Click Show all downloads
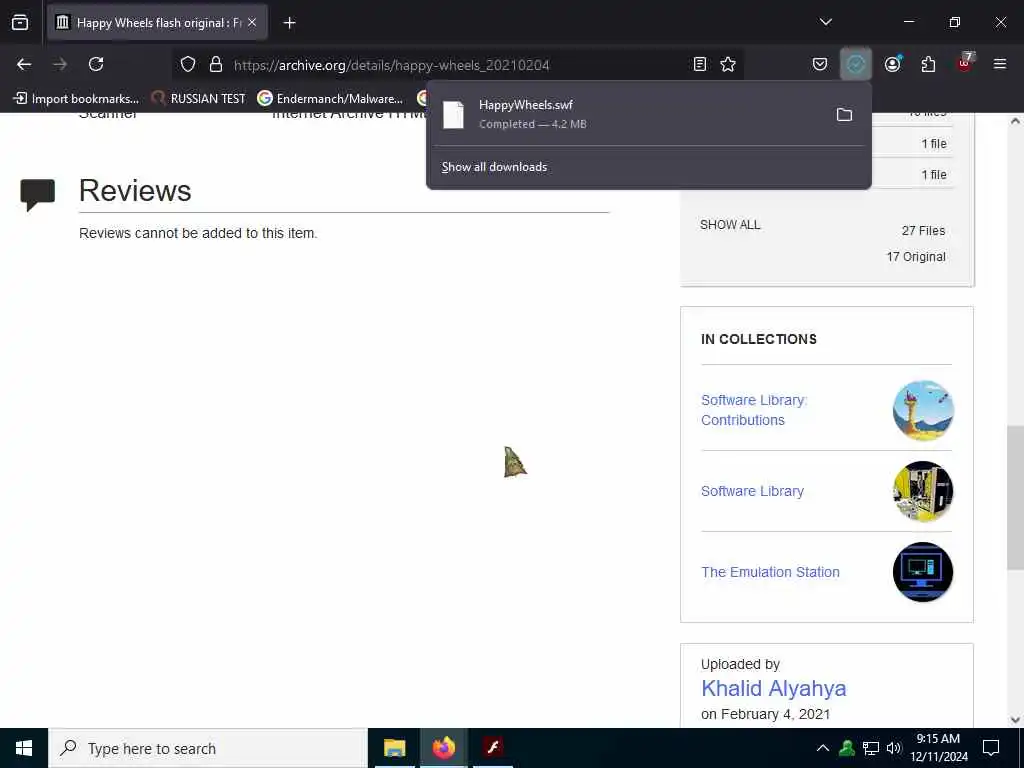 coord(494,167)
